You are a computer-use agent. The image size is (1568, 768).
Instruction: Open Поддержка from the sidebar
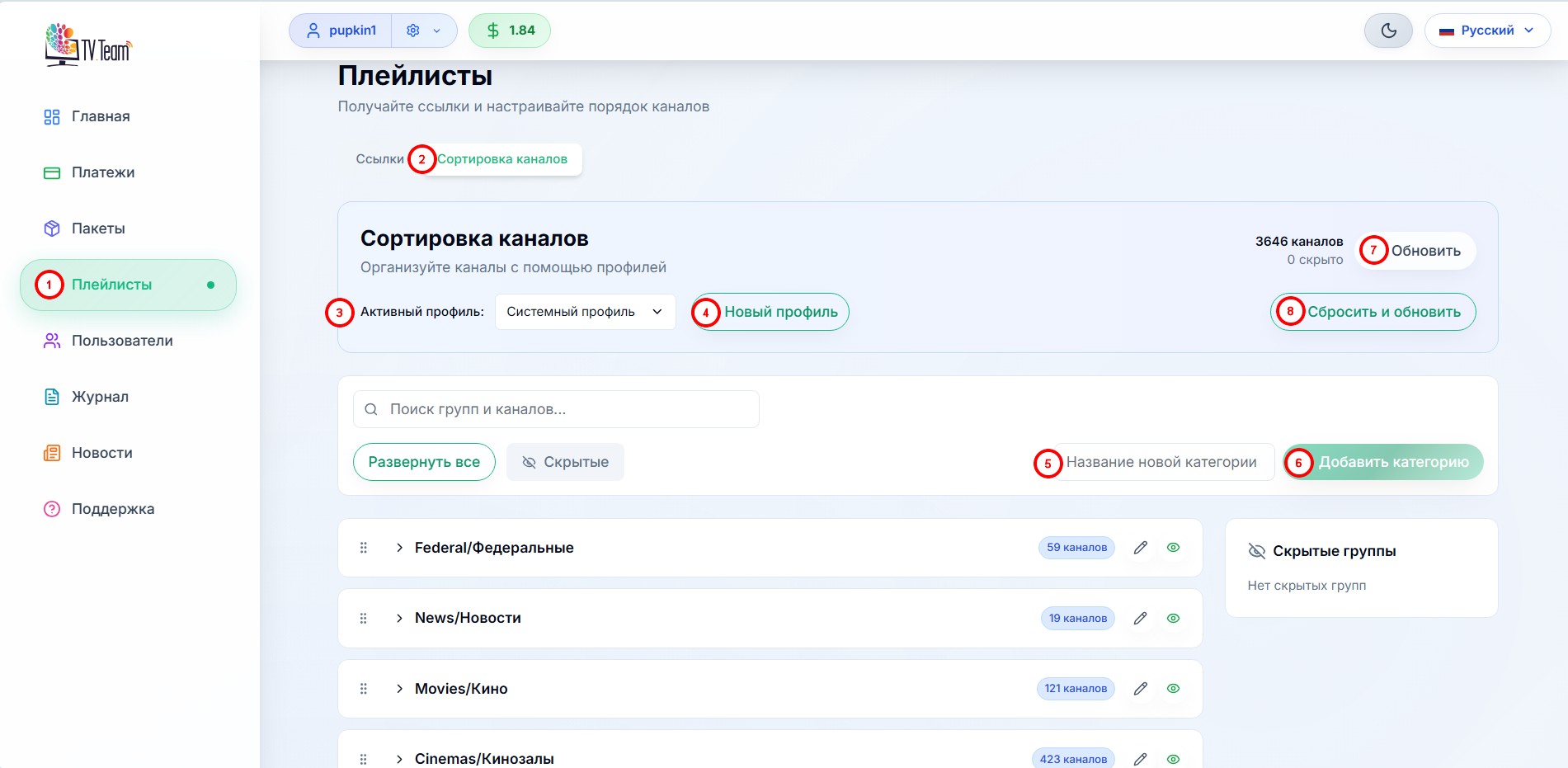click(112, 509)
